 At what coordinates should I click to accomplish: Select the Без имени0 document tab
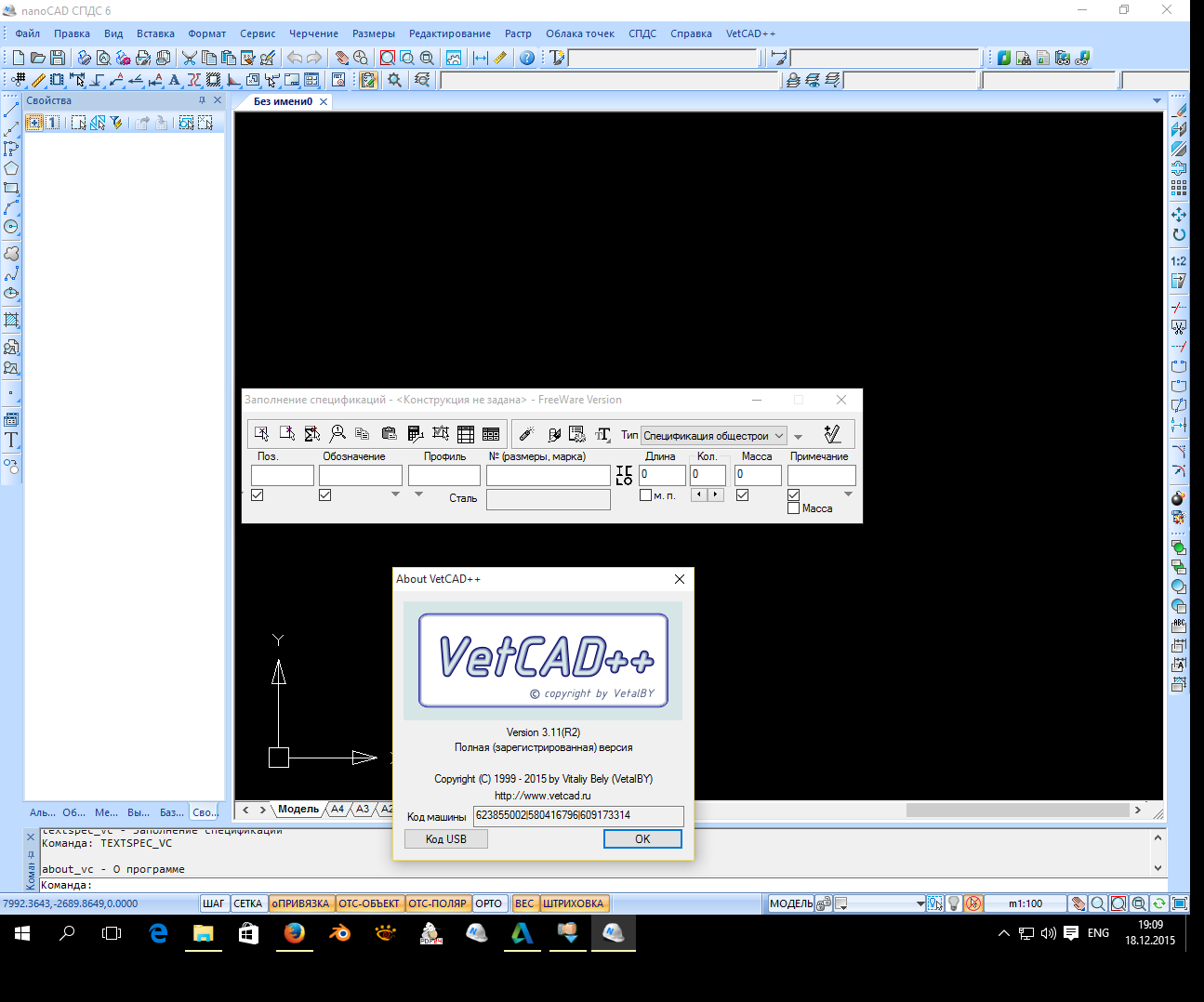pos(283,101)
